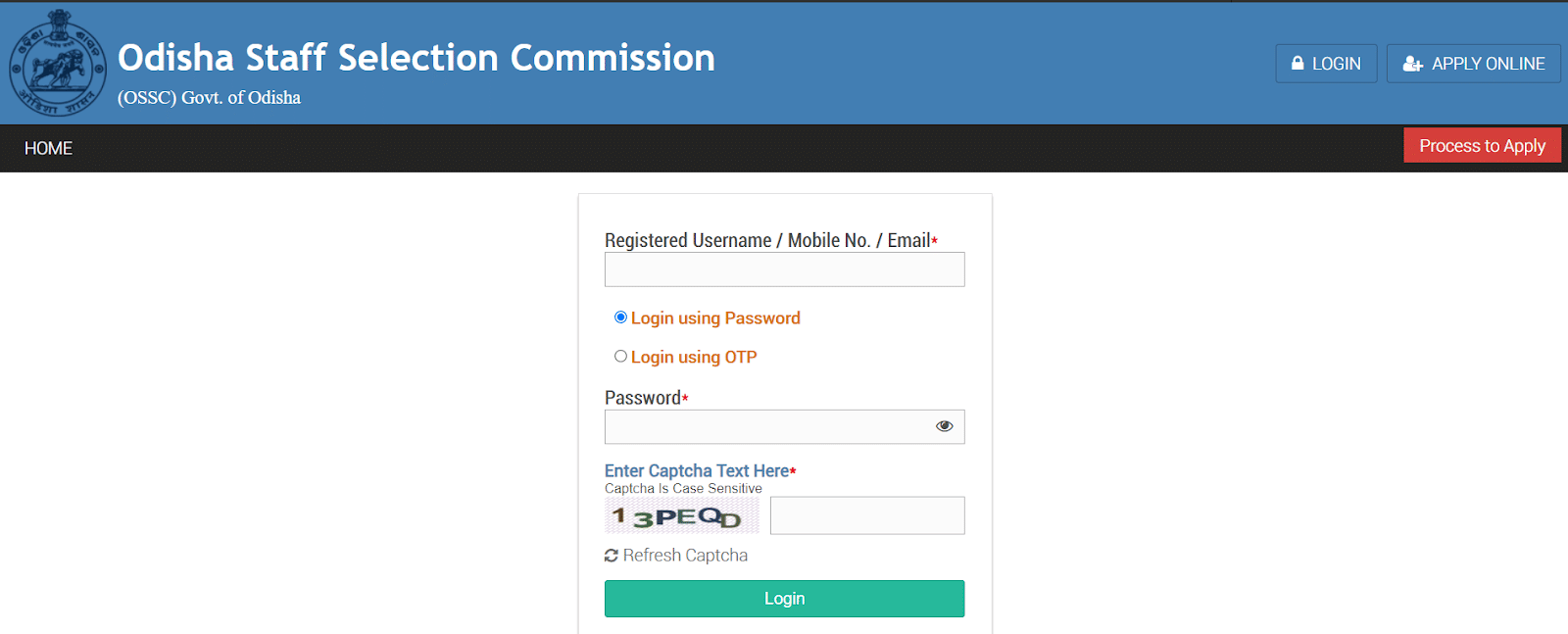This screenshot has height=634, width=1568.
Task: Click the green Login button
Action: click(784, 598)
